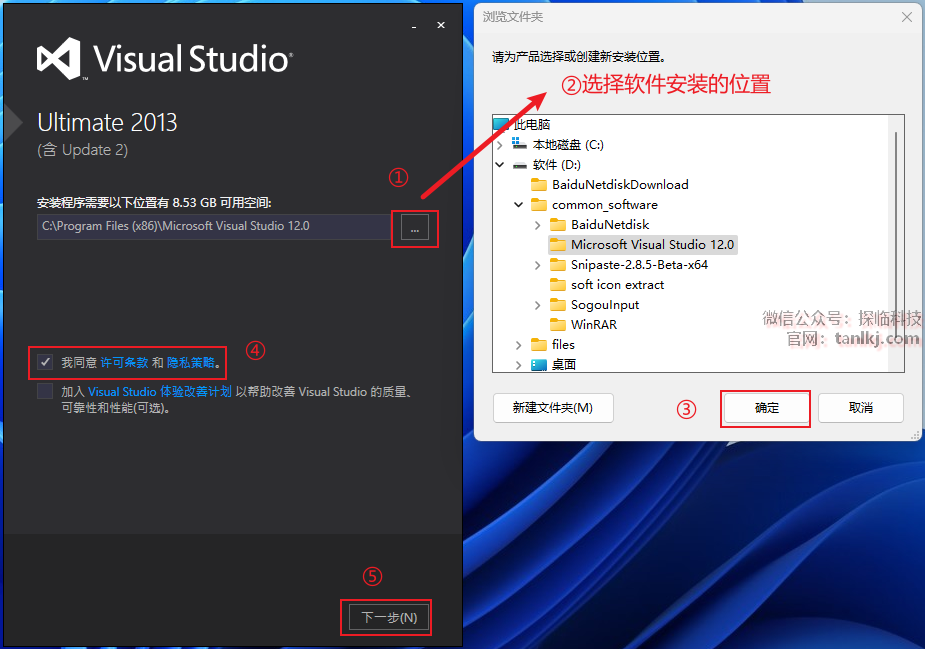Expand the 桌面 desktop node
The height and width of the screenshot is (649, 925).
coord(519,365)
